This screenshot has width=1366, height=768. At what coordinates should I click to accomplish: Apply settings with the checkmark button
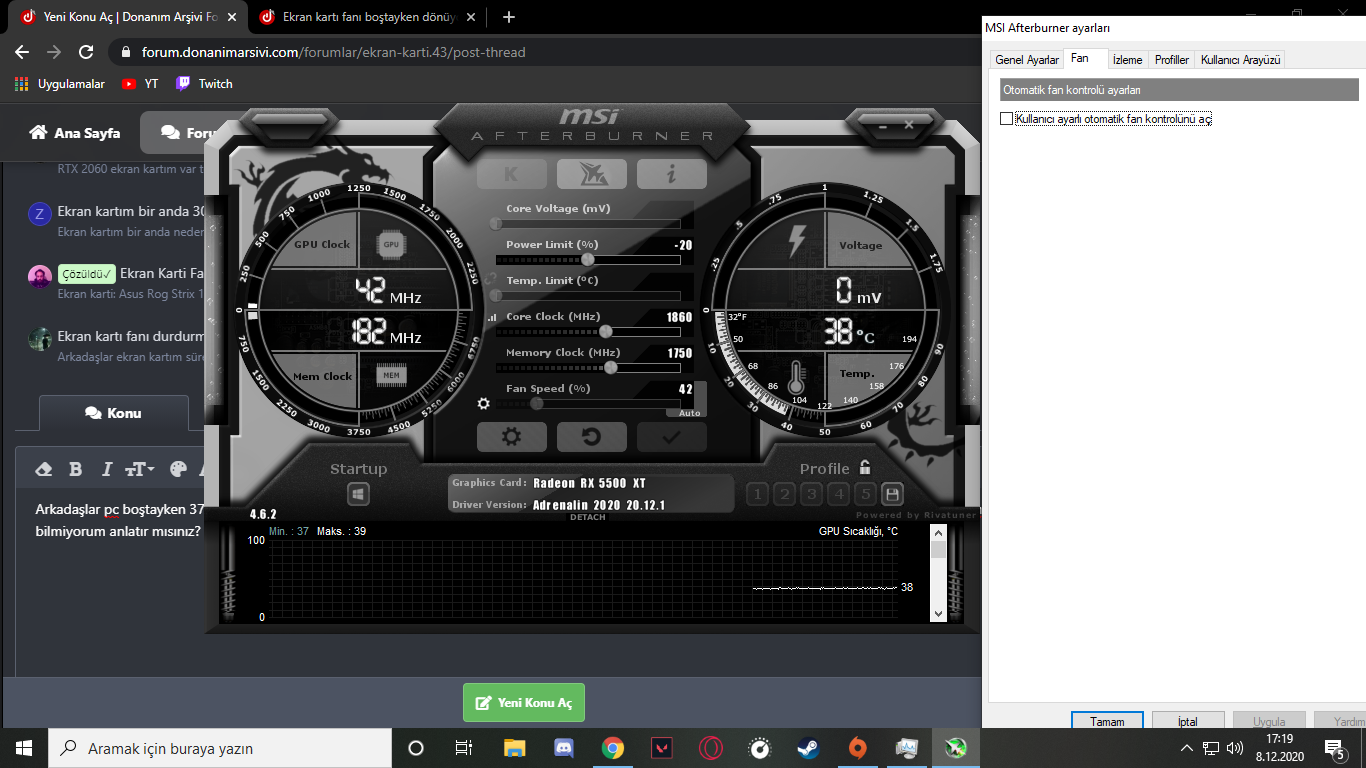click(671, 437)
